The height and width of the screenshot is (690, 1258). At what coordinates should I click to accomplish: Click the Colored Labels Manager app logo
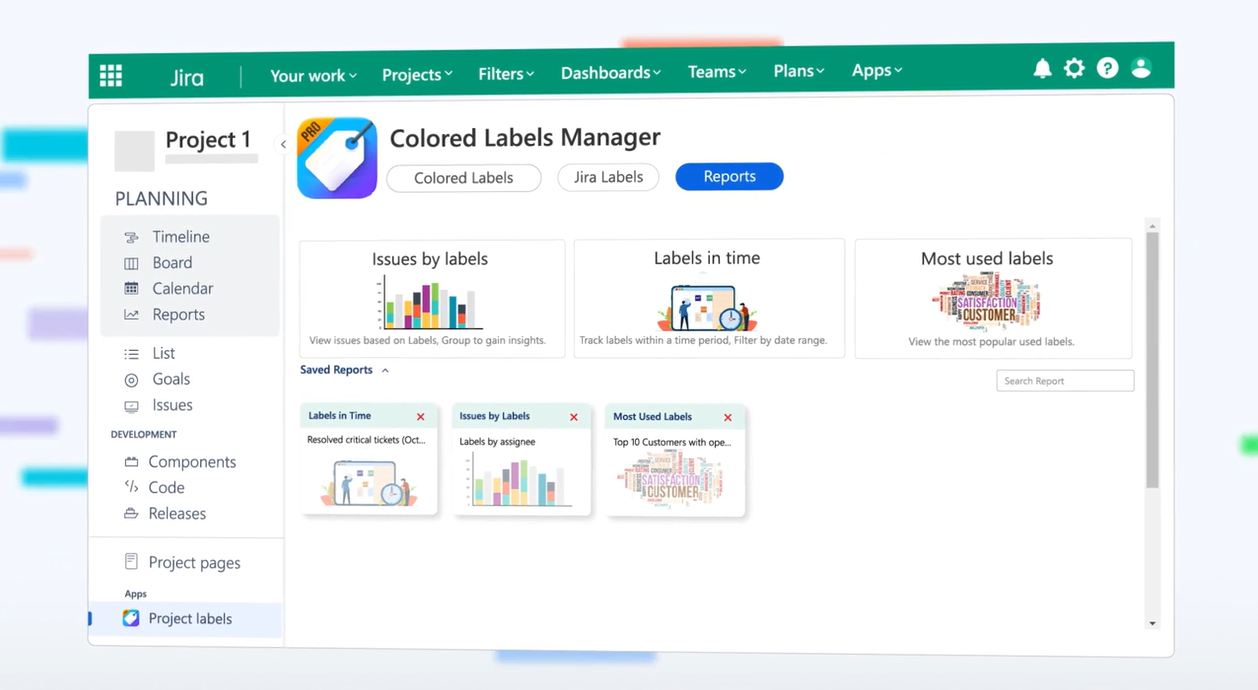337,158
